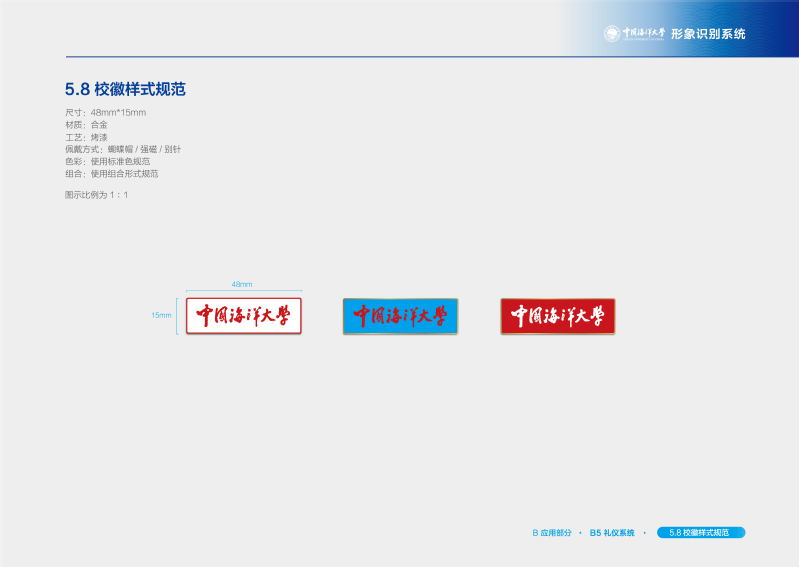The width and height of the screenshot is (799, 567).
Task: Click the 佩戴方式 wearing method line
Action: pos(122,149)
